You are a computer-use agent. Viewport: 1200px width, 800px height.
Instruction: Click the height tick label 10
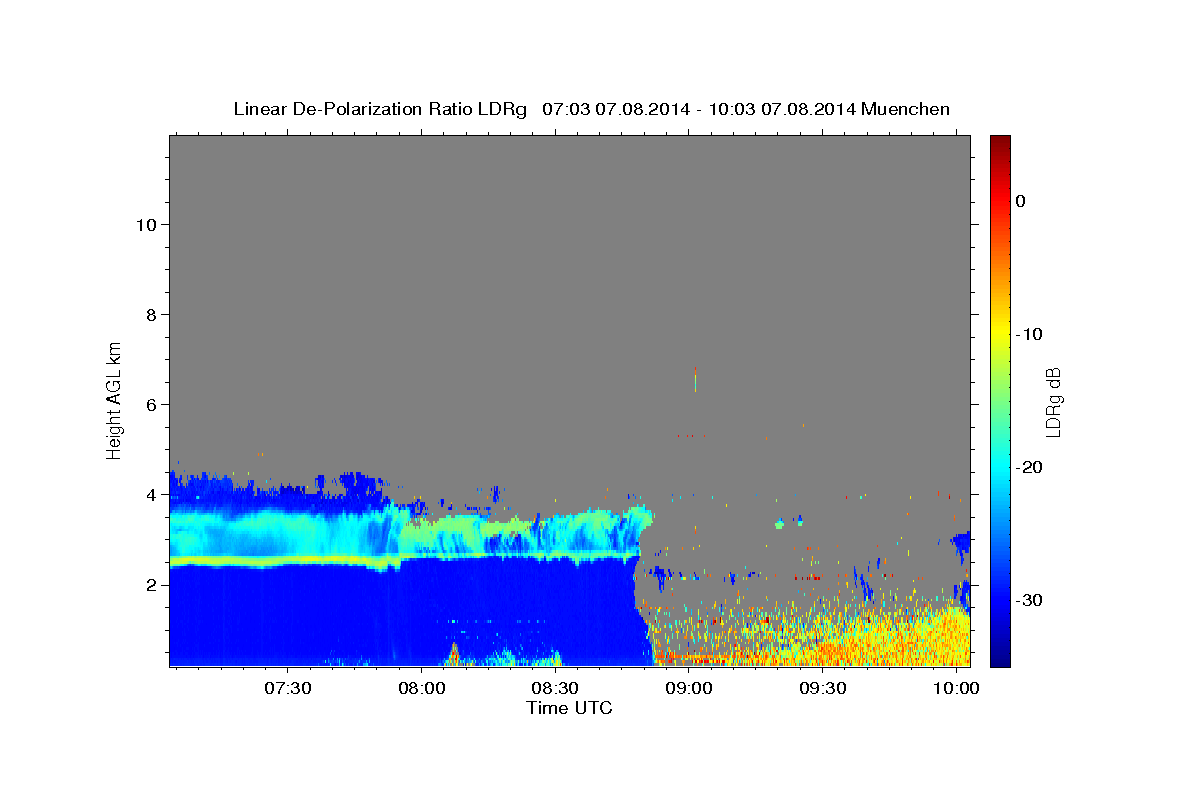(x=145, y=224)
